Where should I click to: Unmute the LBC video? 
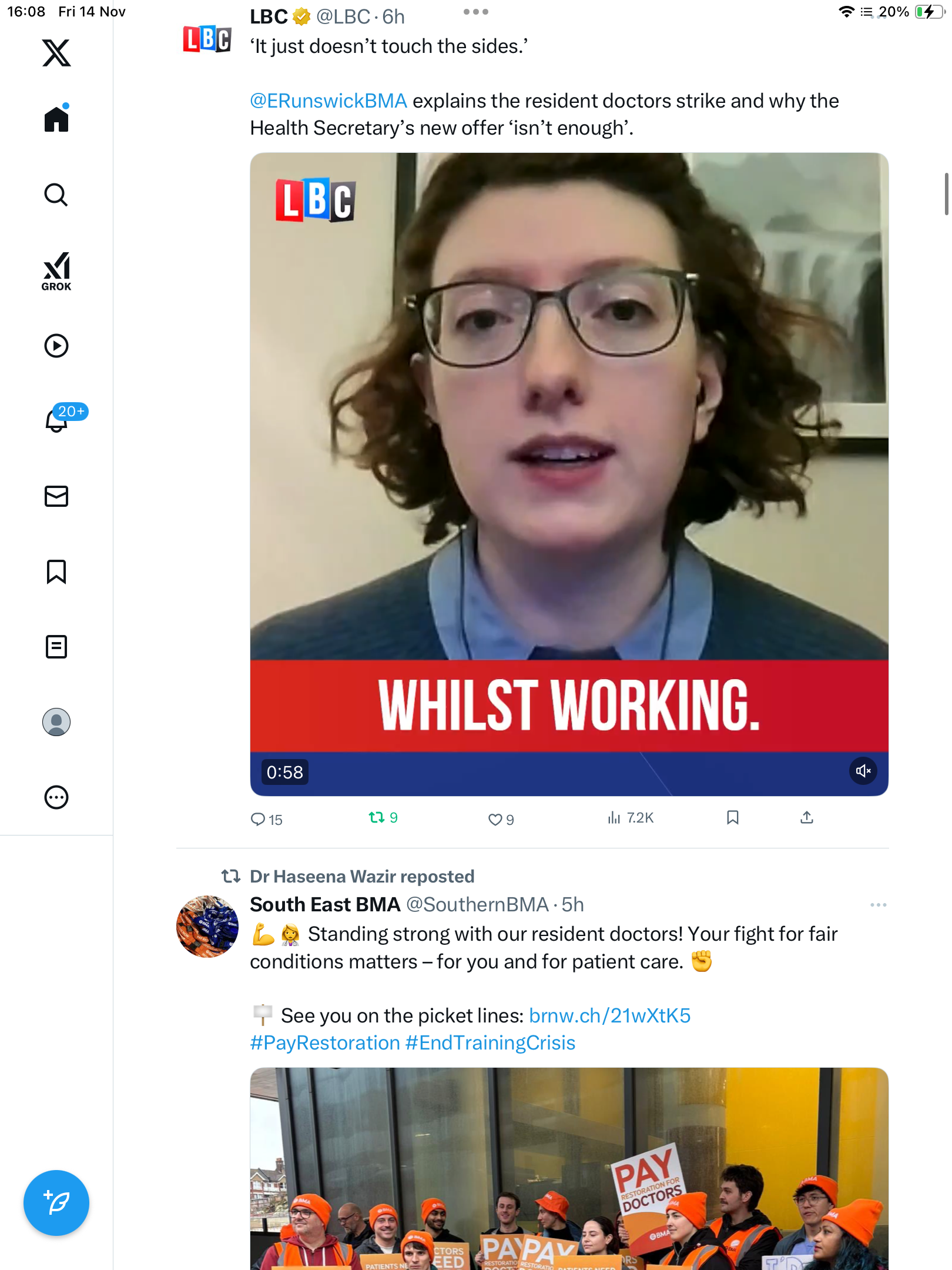tap(863, 771)
